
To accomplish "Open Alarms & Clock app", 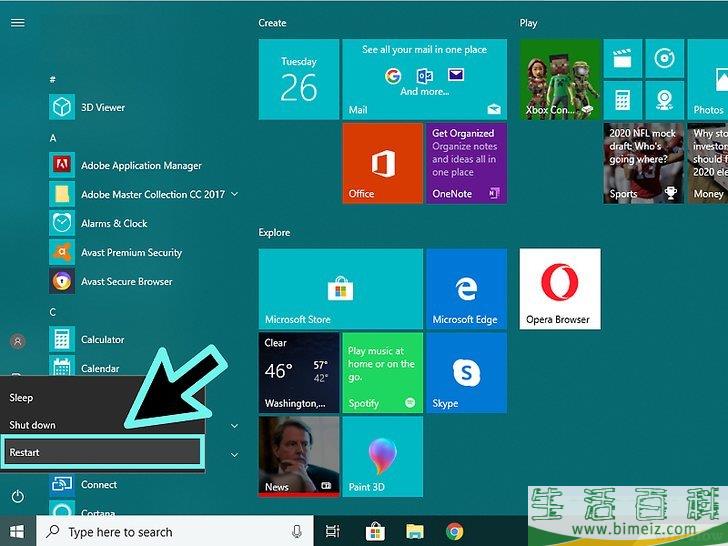I will [113, 224].
